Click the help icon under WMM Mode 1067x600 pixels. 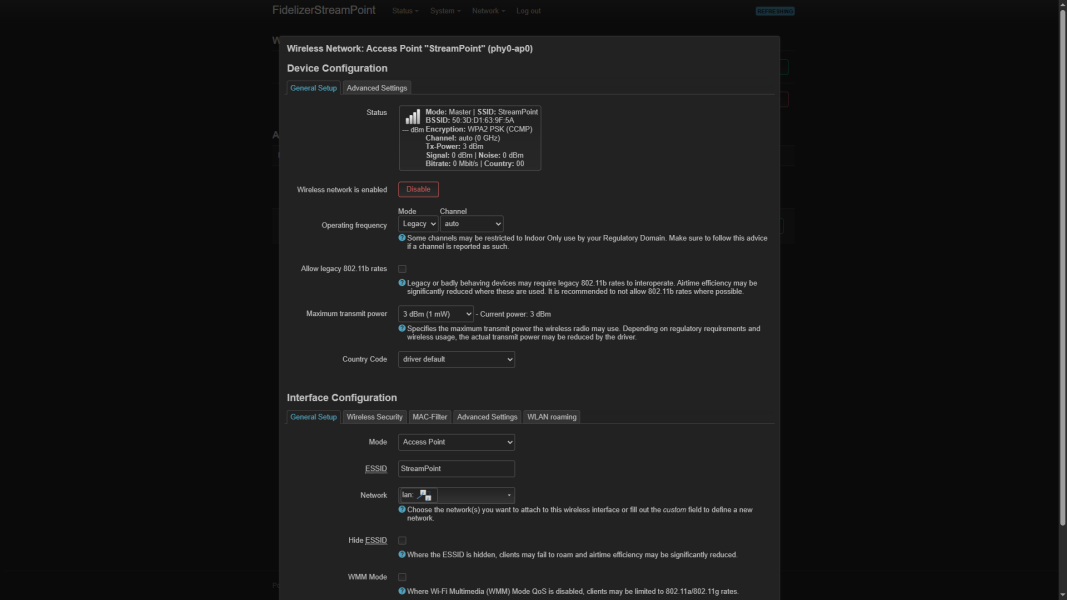coord(402,591)
